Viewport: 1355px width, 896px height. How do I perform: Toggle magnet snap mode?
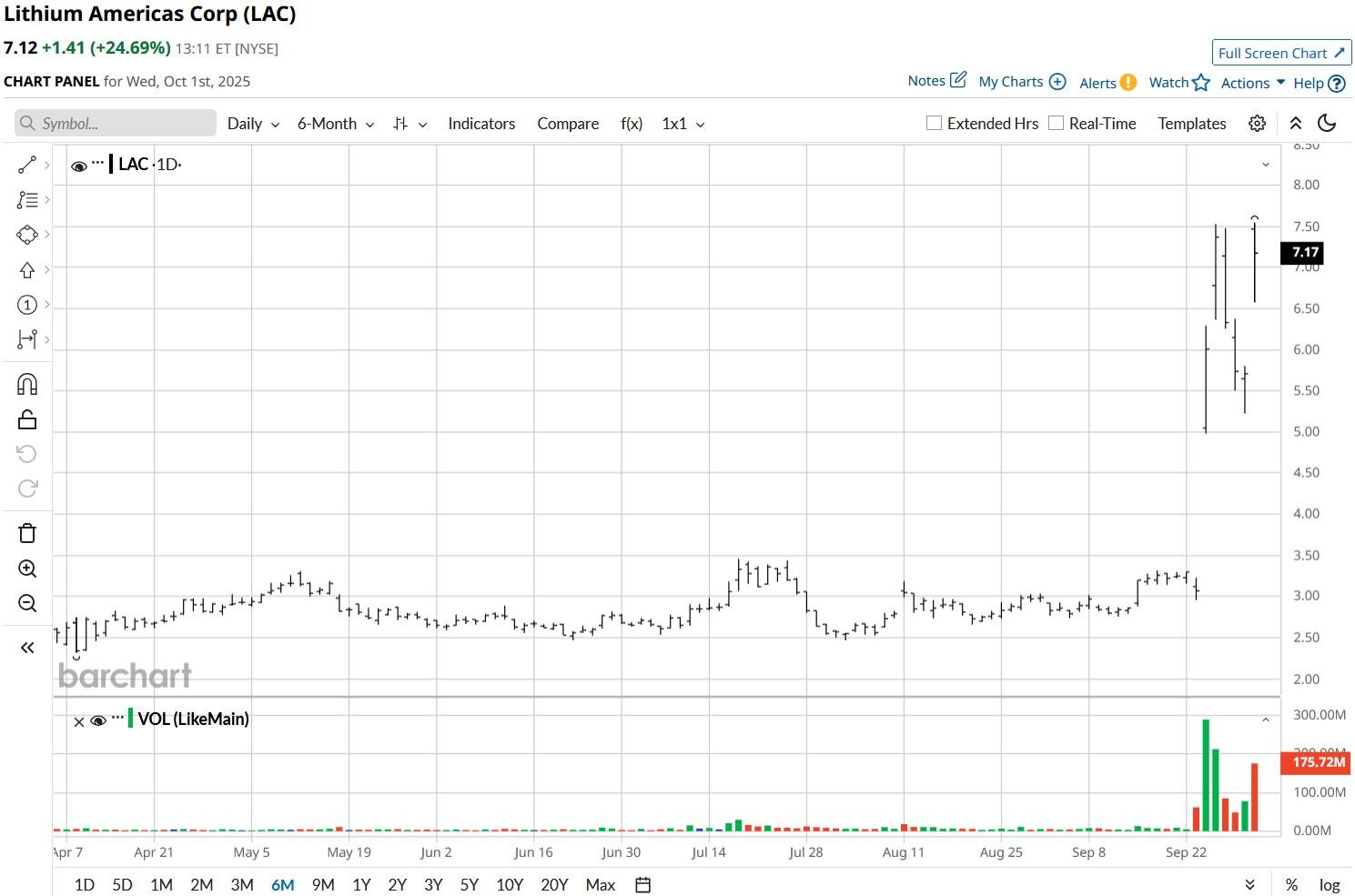pos(27,384)
